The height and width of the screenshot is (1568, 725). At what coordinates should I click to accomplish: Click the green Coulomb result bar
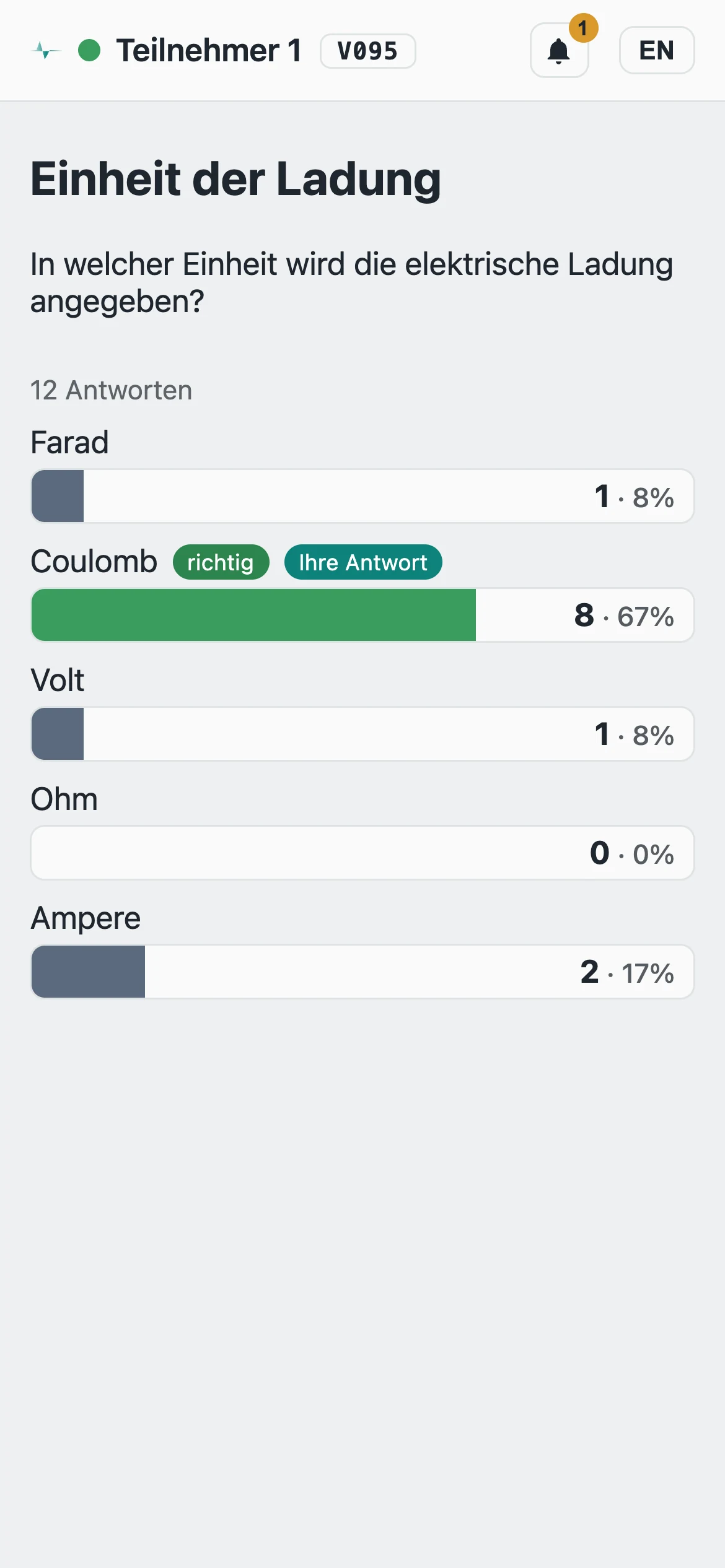pos(362,615)
